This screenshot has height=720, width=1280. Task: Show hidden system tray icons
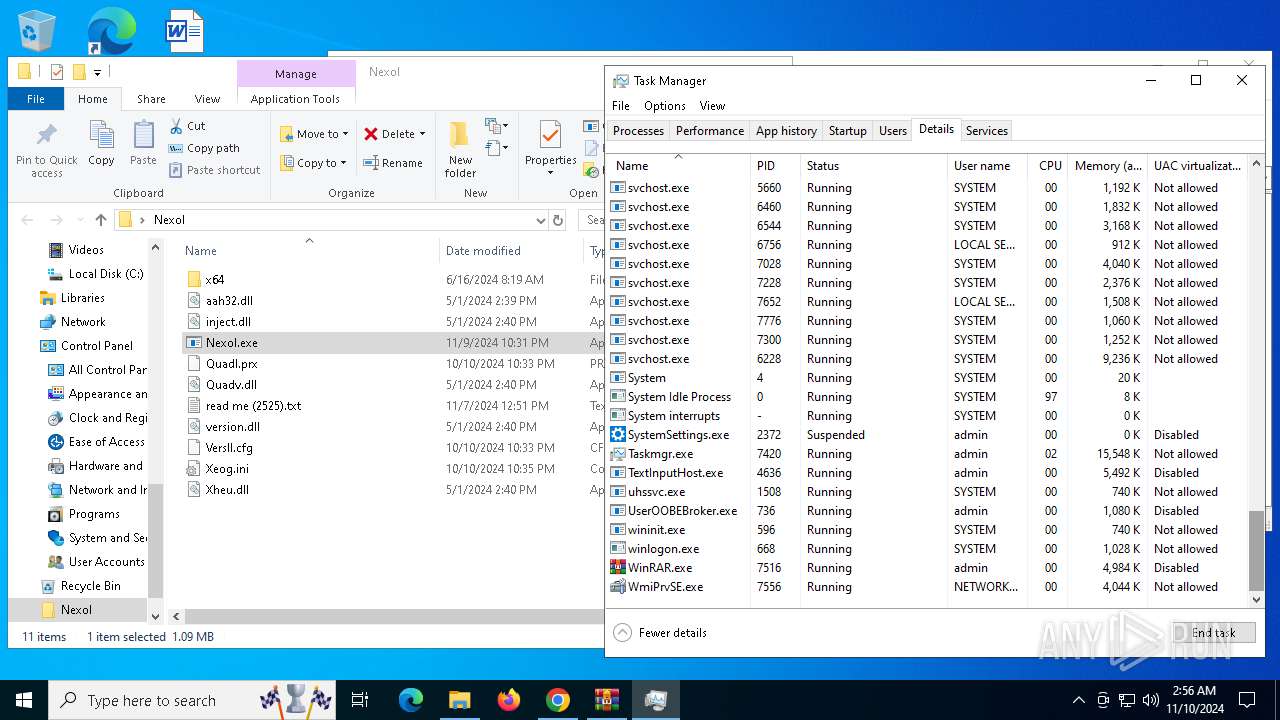[x=1078, y=700]
